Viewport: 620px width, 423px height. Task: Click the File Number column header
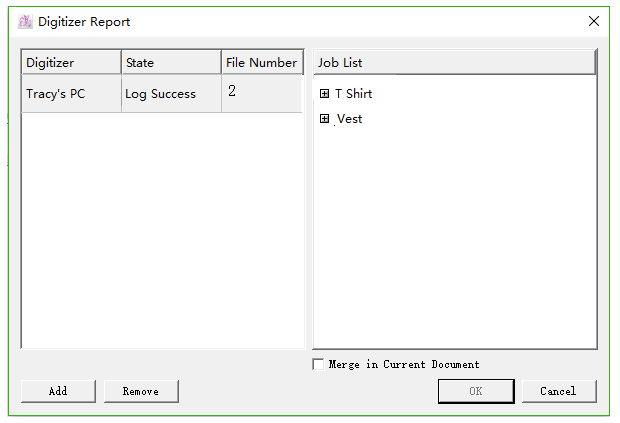tap(261, 62)
